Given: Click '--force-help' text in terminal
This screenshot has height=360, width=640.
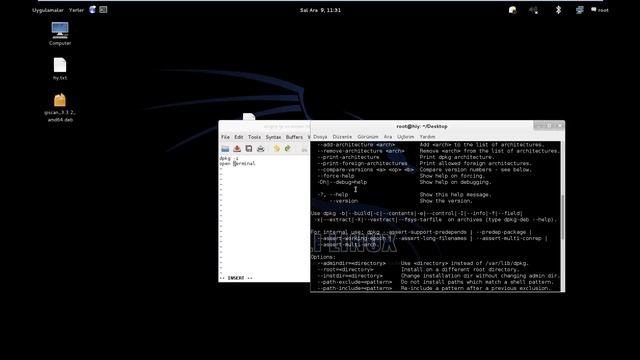Looking at the screenshot, I should 336,176.
